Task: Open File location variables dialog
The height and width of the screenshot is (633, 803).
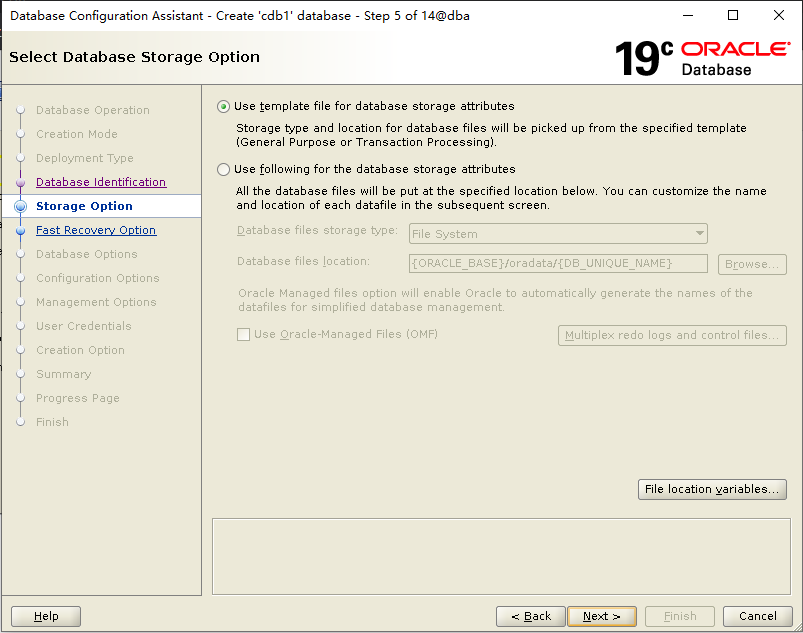Action: [x=712, y=489]
